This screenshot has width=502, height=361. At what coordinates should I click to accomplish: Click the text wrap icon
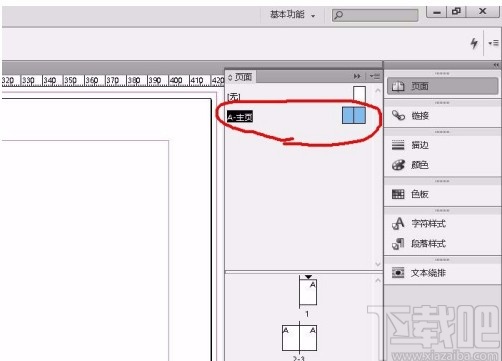[x=398, y=273]
